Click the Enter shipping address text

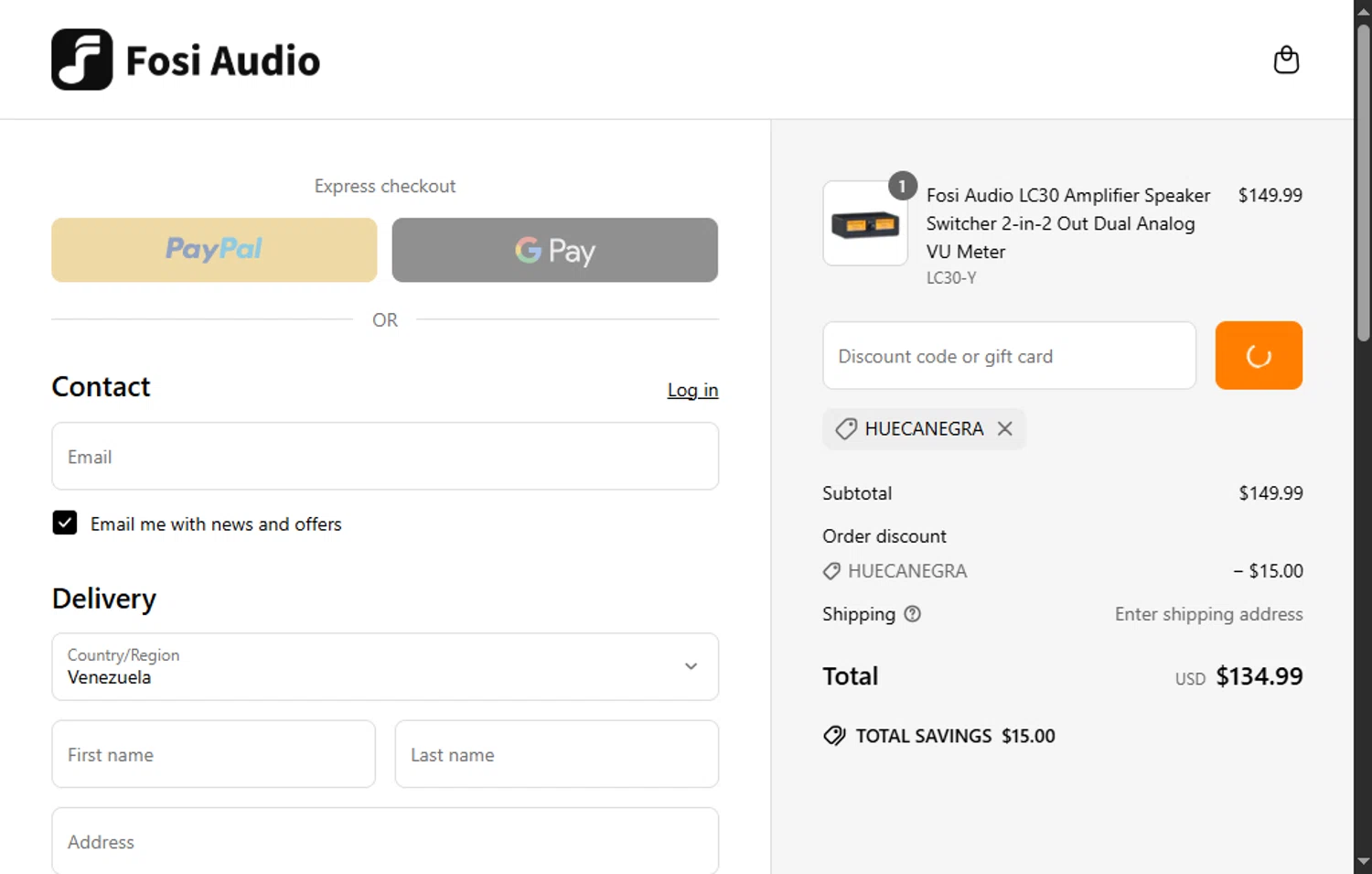point(1208,614)
